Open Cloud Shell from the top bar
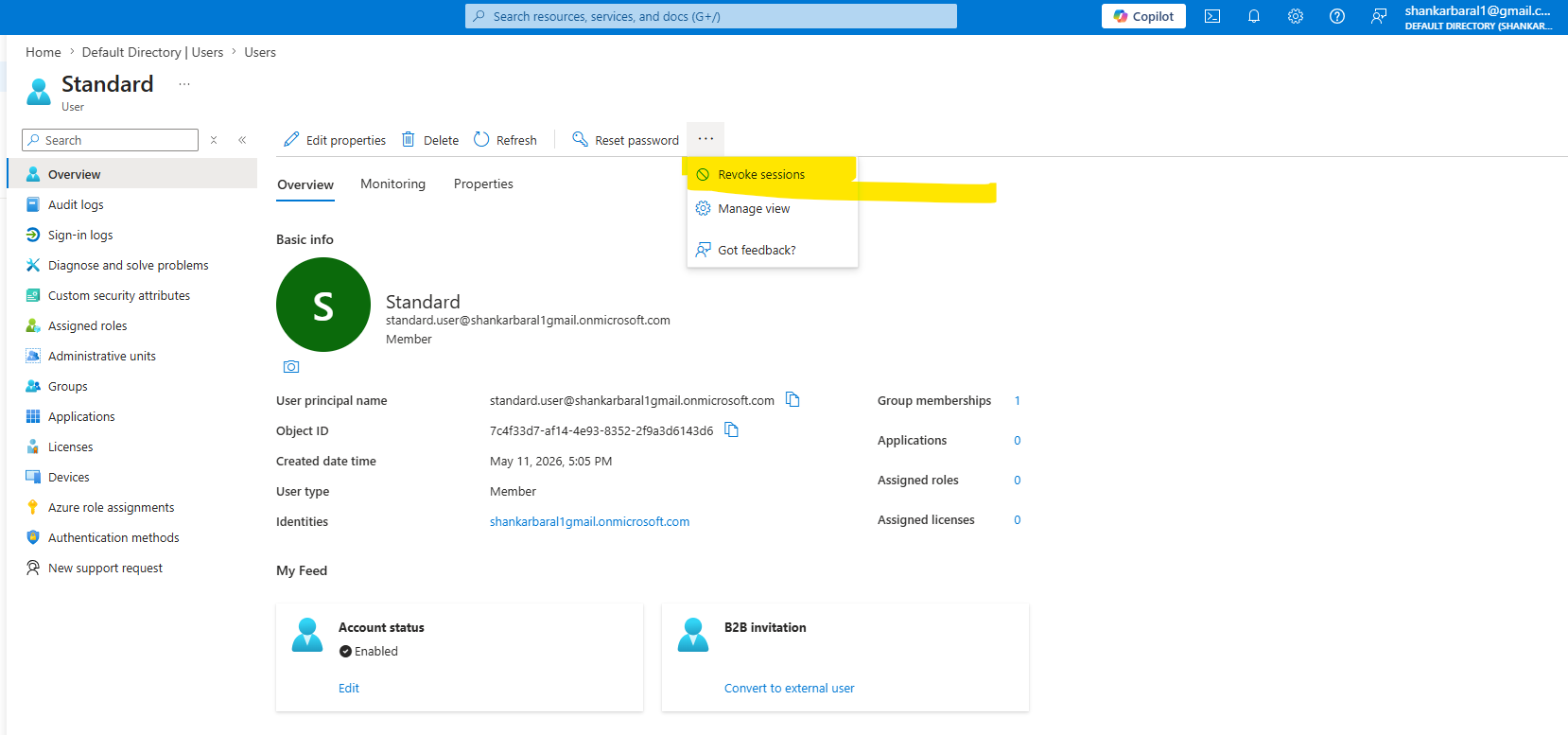1568x735 pixels. [x=1212, y=16]
